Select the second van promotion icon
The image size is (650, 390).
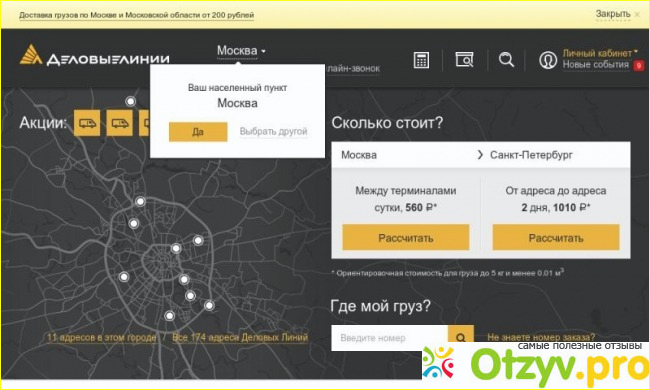(x=119, y=123)
